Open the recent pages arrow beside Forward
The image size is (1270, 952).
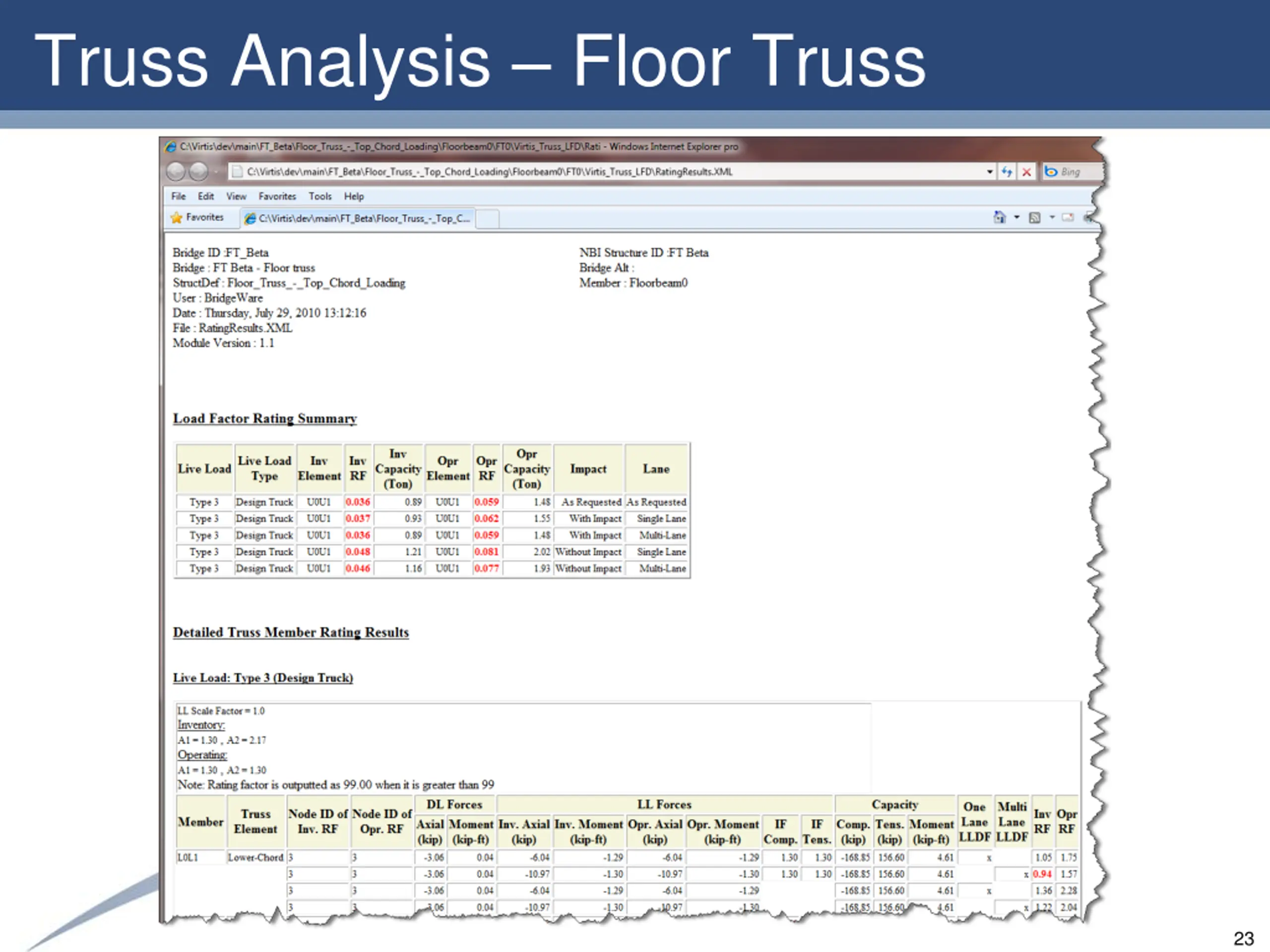coord(216,172)
